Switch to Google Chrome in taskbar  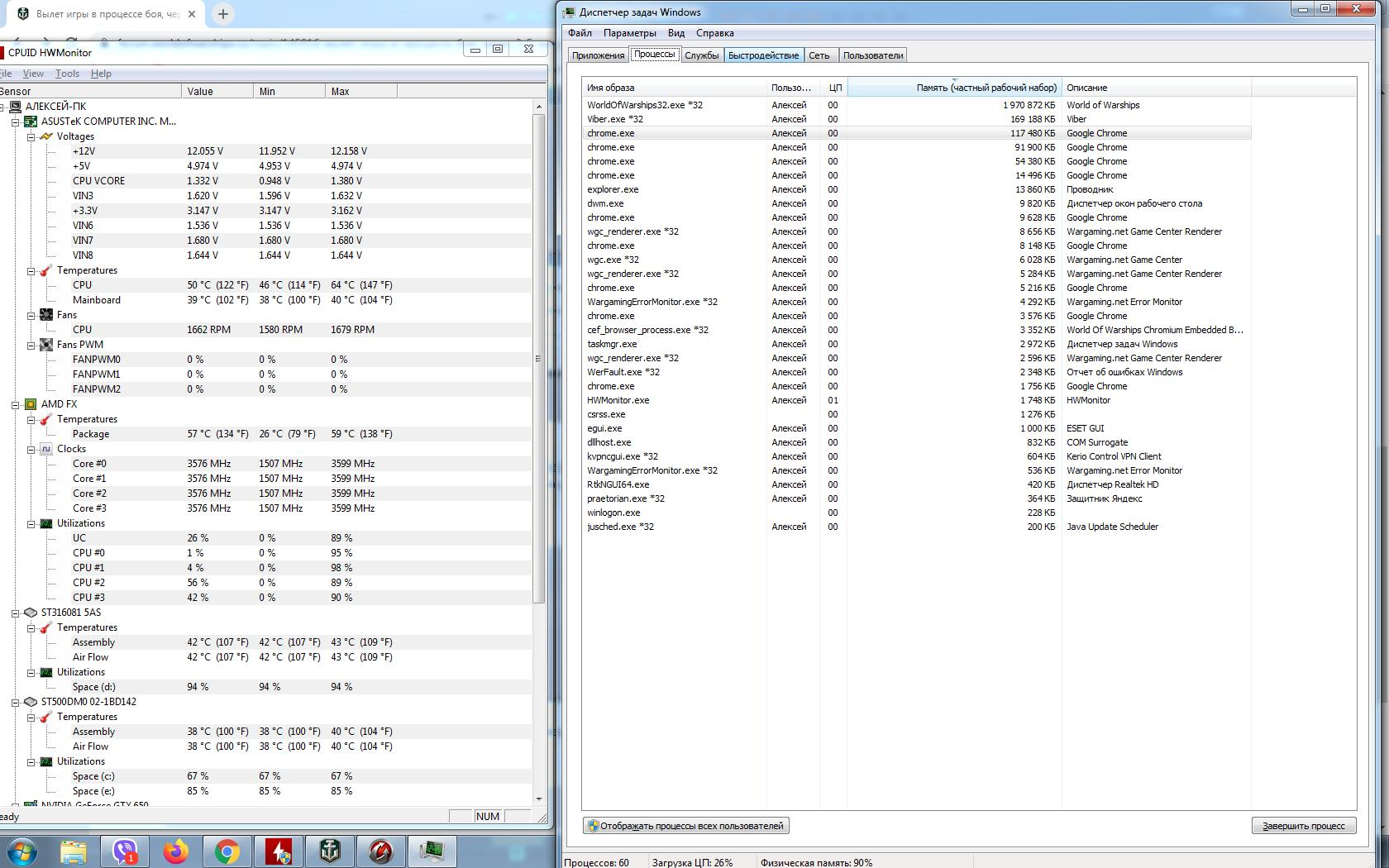pyautogui.click(x=227, y=851)
